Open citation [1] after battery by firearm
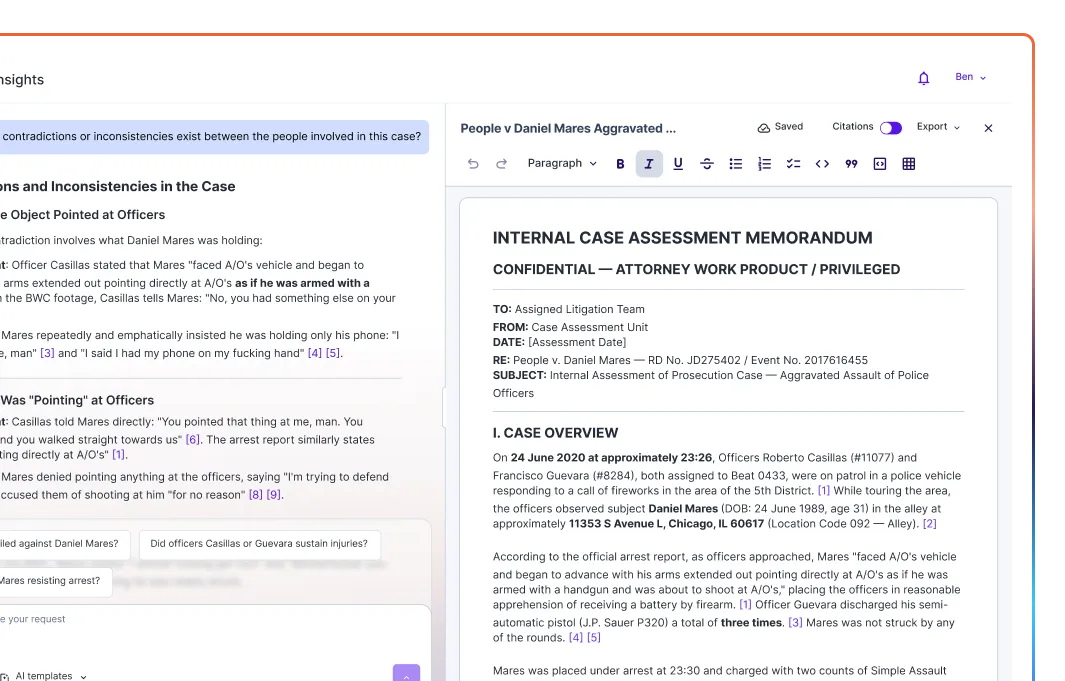Screen dimensions: 1065x681 pos(745,604)
